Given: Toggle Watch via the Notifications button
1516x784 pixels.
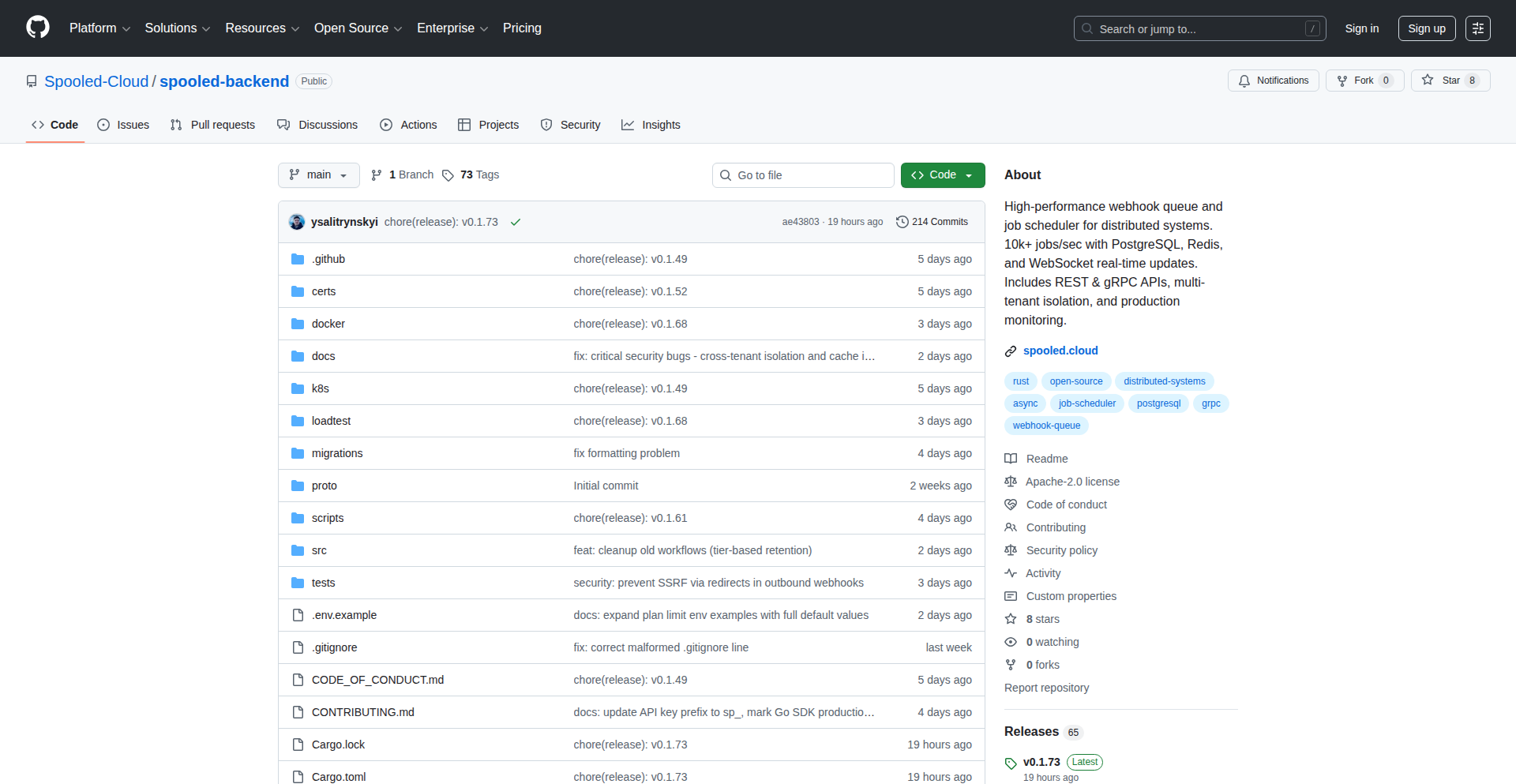Looking at the screenshot, I should (x=1273, y=80).
